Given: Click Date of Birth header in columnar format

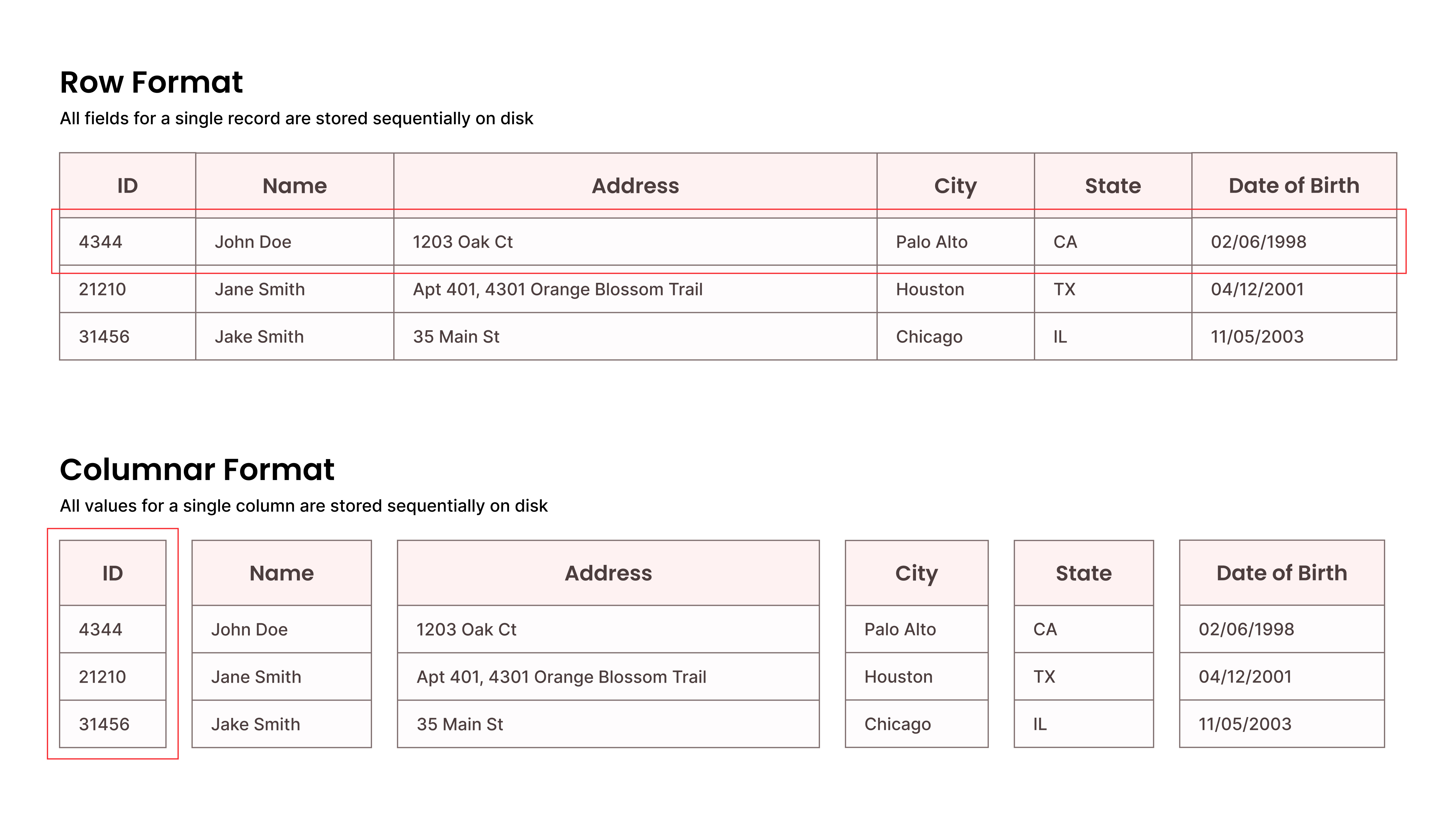Looking at the screenshot, I should (1281, 573).
